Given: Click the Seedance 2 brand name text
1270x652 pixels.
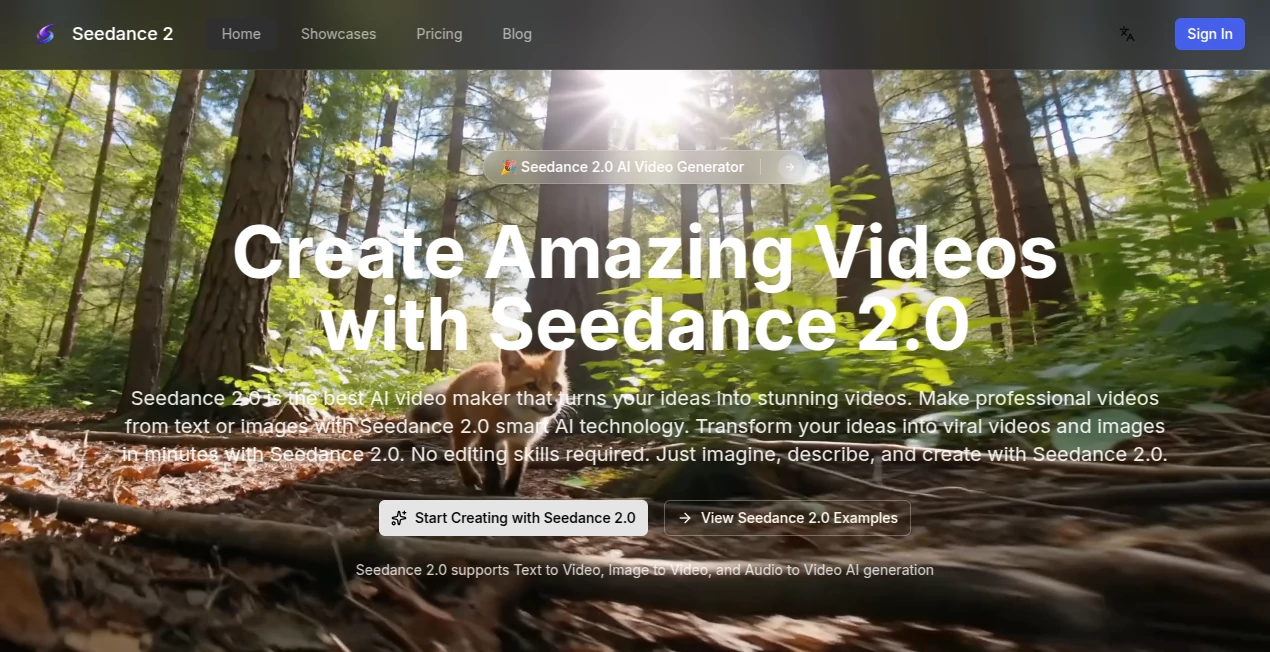Looking at the screenshot, I should click(x=122, y=34).
